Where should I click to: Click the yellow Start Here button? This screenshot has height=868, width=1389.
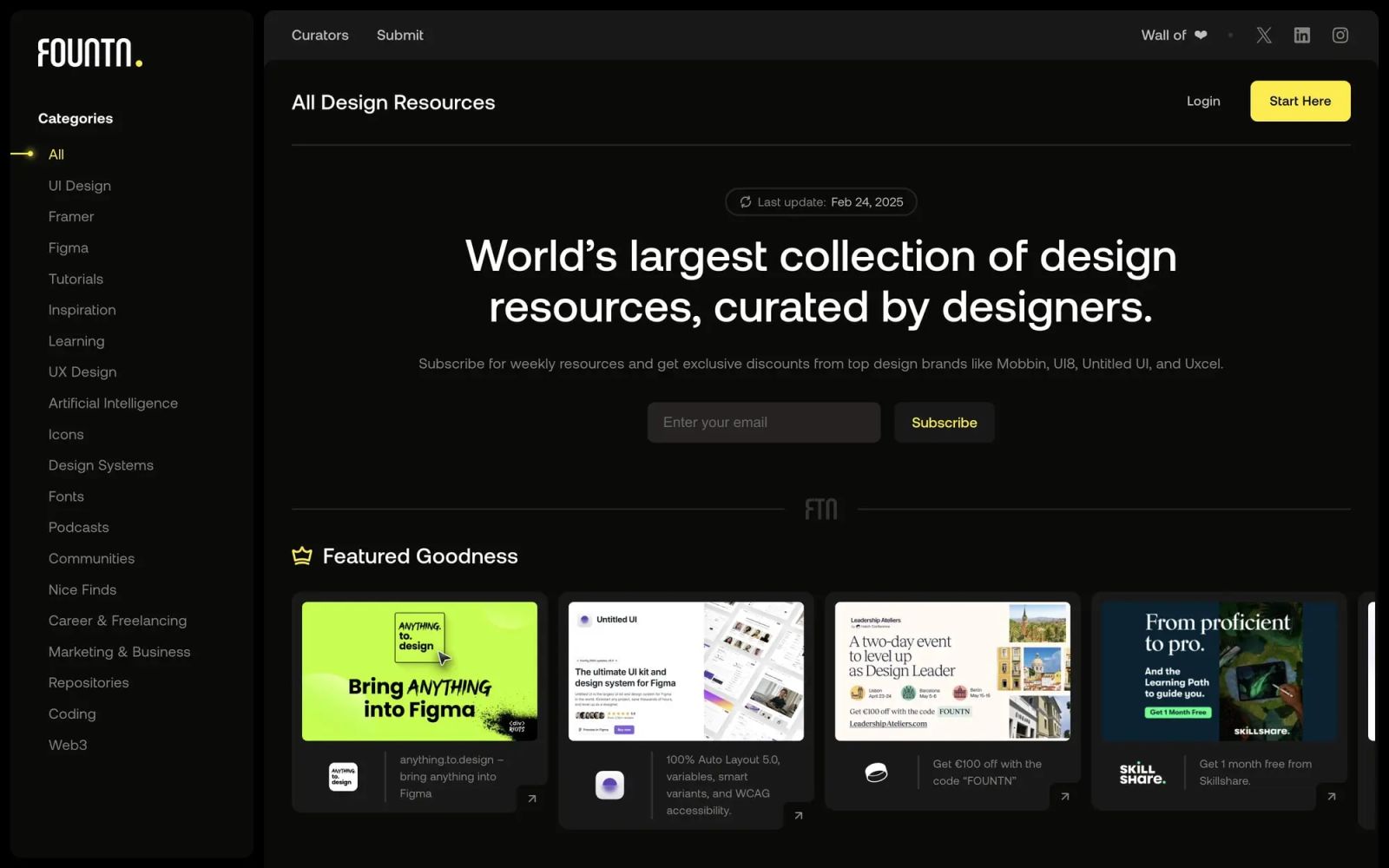click(1300, 101)
